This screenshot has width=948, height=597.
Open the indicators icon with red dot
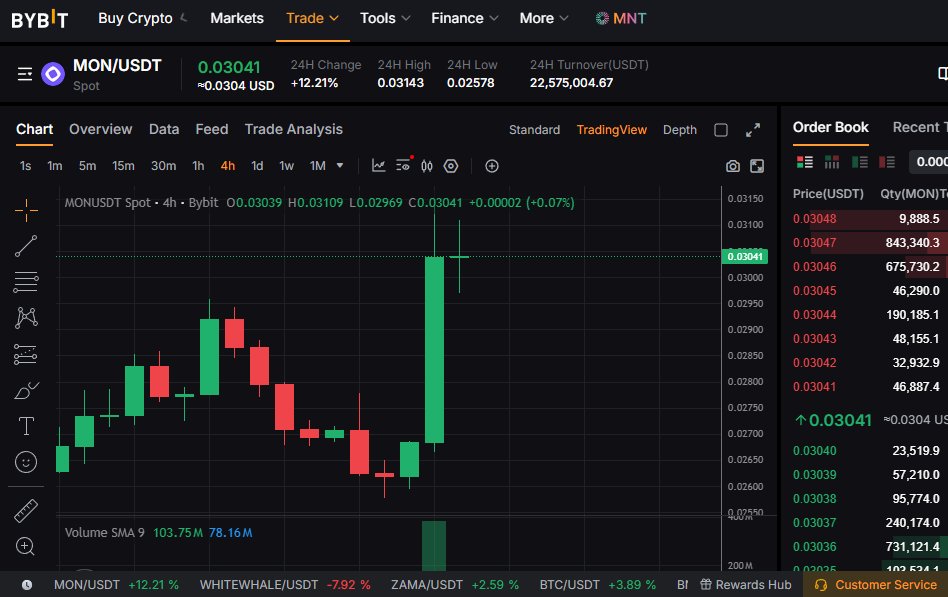tap(403, 165)
